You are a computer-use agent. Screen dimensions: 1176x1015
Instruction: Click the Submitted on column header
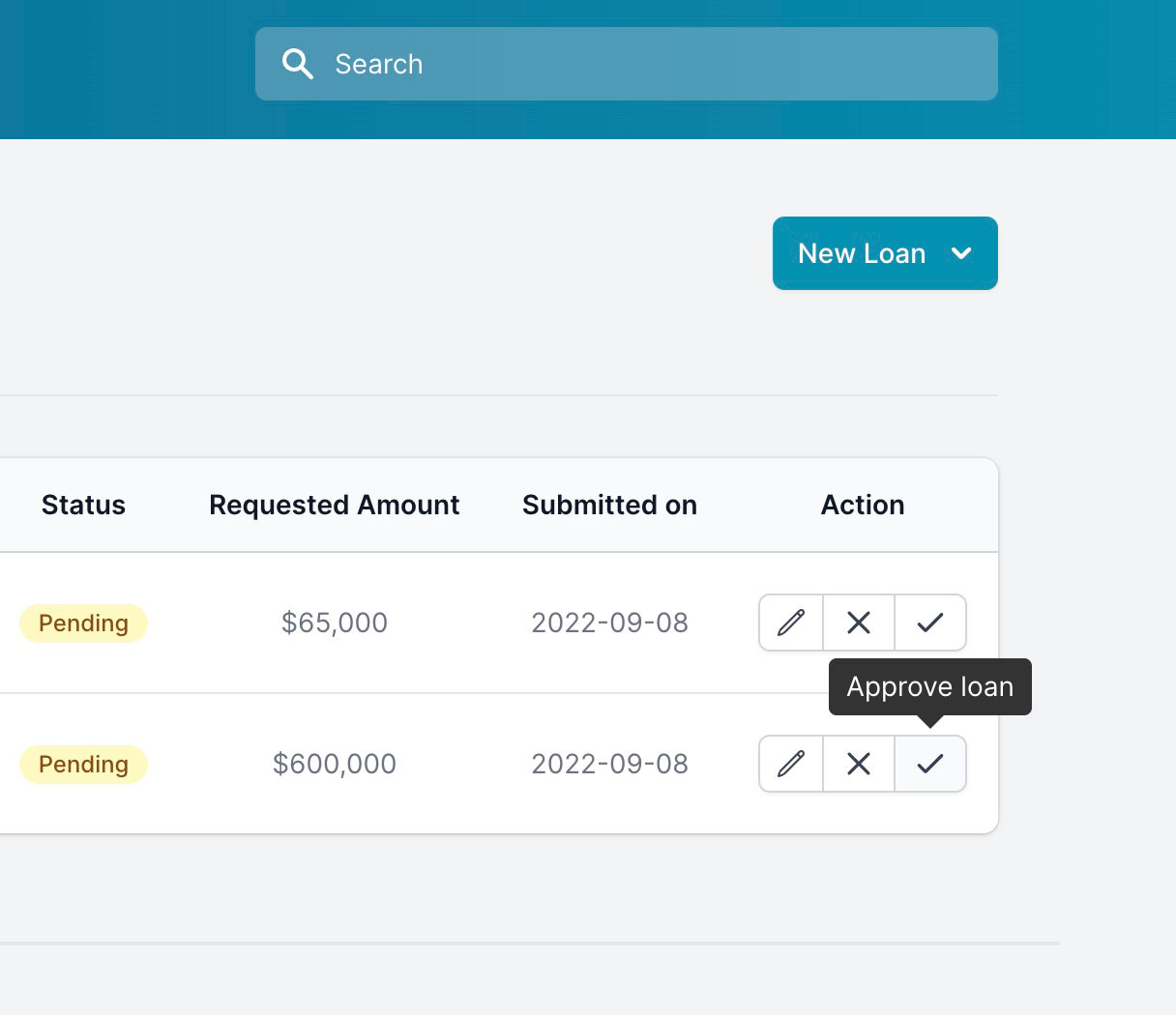pyautogui.click(x=609, y=505)
